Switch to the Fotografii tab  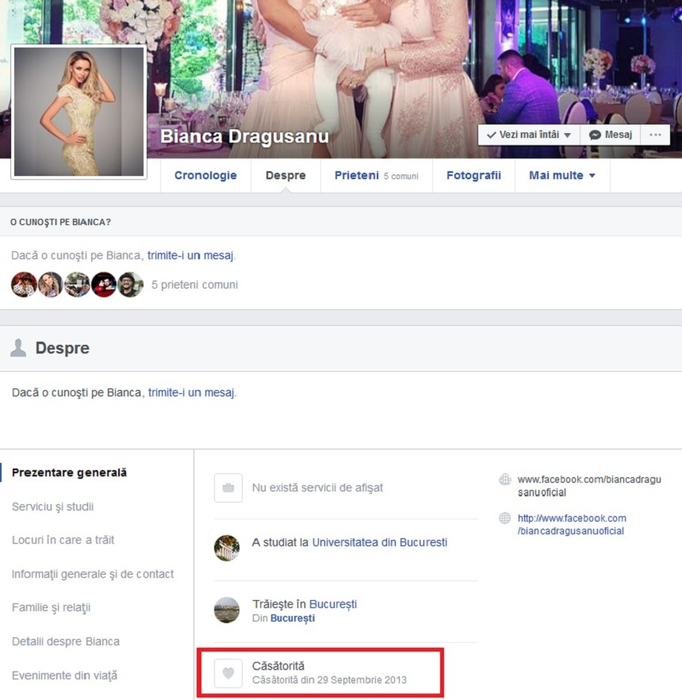click(474, 175)
